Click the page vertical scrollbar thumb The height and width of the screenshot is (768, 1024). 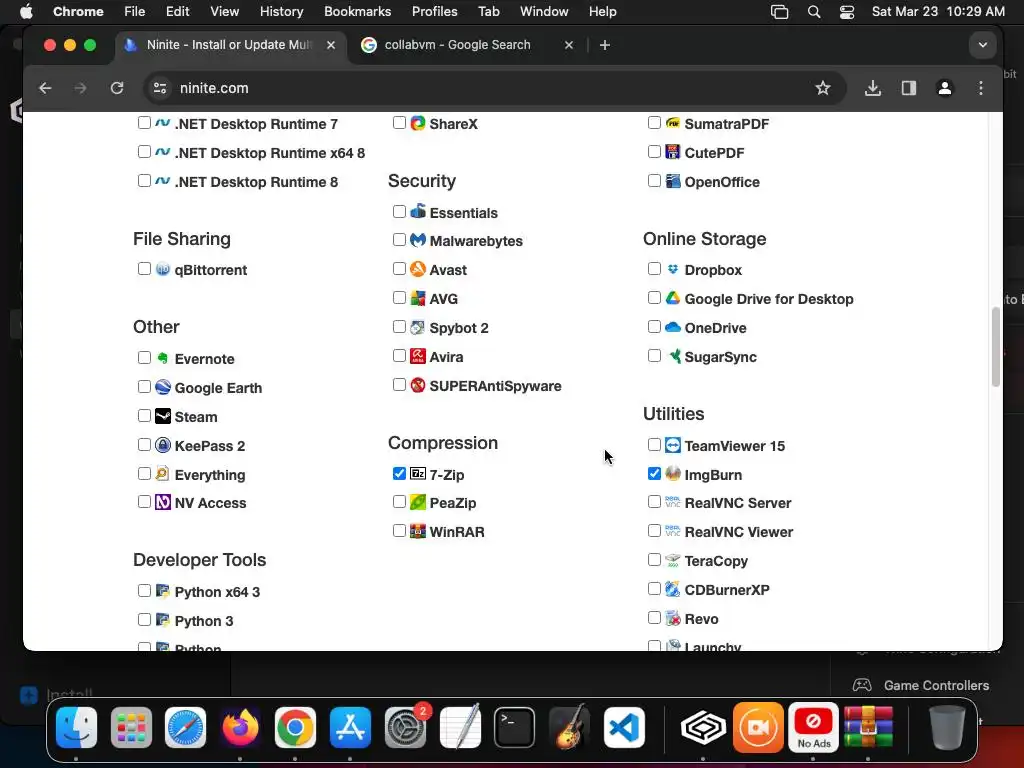995,346
